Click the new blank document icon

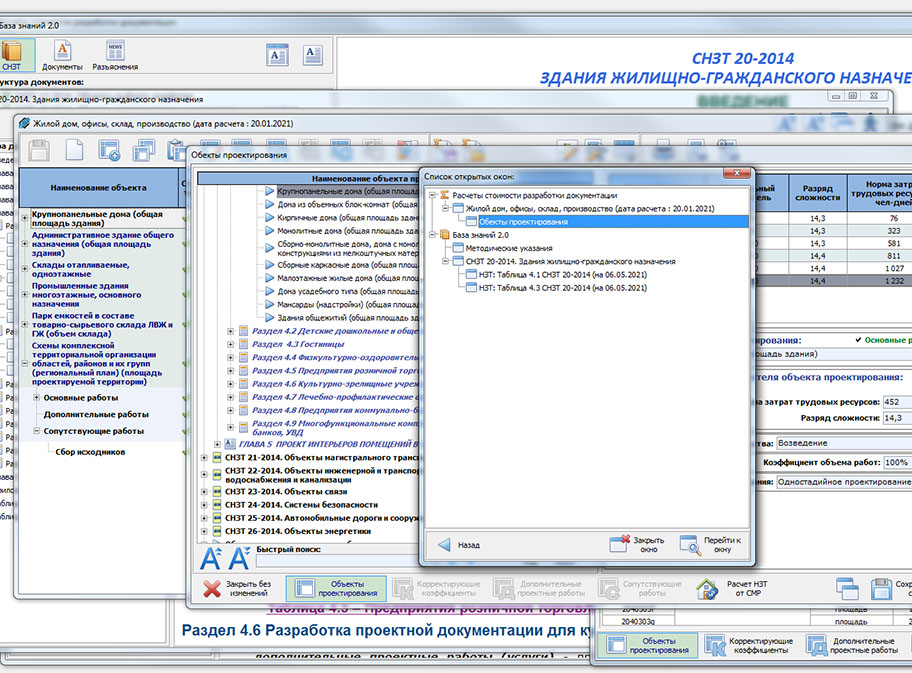click(74, 150)
